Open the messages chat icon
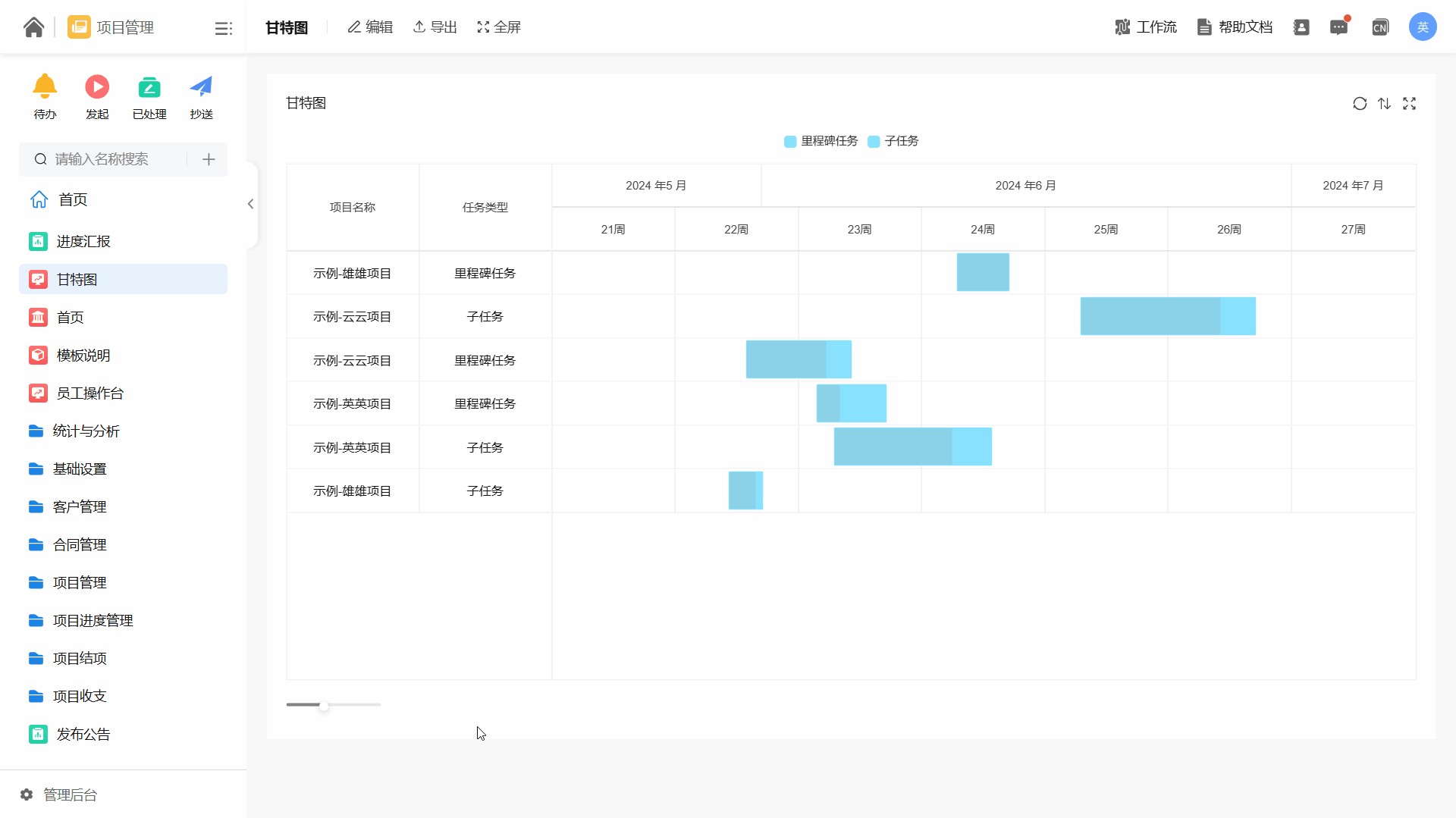Viewport: 1456px width, 818px height. tap(1339, 27)
